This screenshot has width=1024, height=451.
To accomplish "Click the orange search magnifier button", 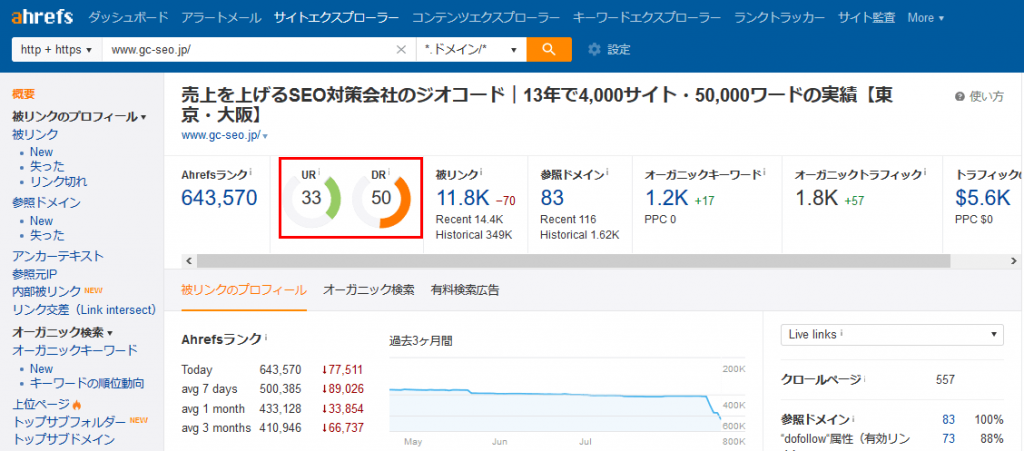I will pos(549,50).
